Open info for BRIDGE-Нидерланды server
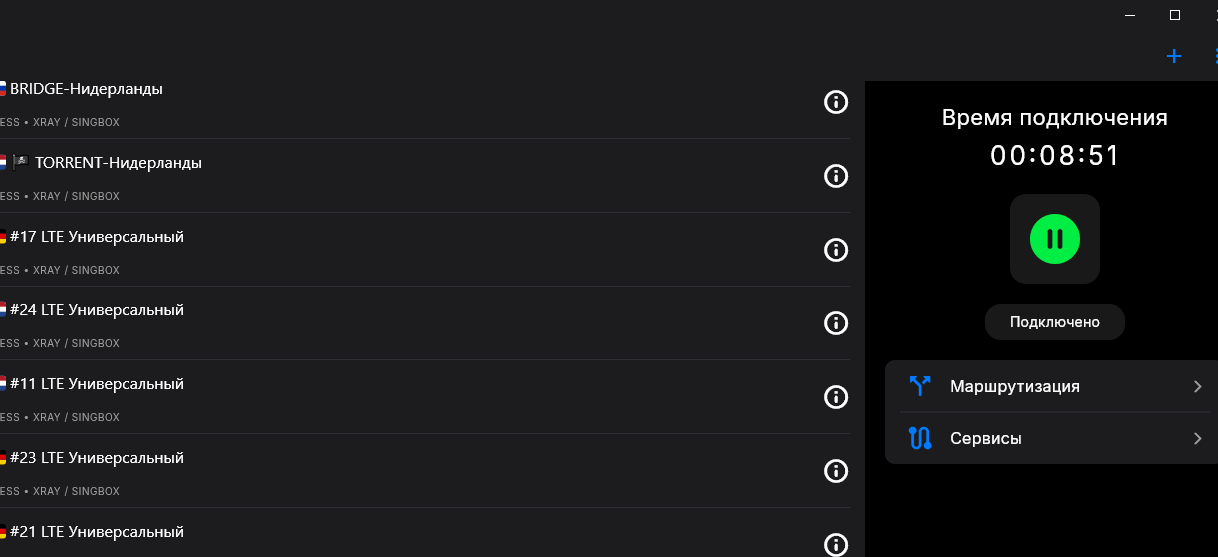The height and width of the screenshot is (557, 1218). (835, 102)
